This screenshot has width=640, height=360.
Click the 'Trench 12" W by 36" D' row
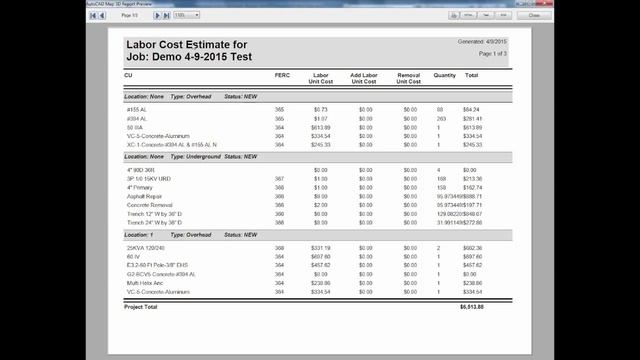tap(154, 214)
